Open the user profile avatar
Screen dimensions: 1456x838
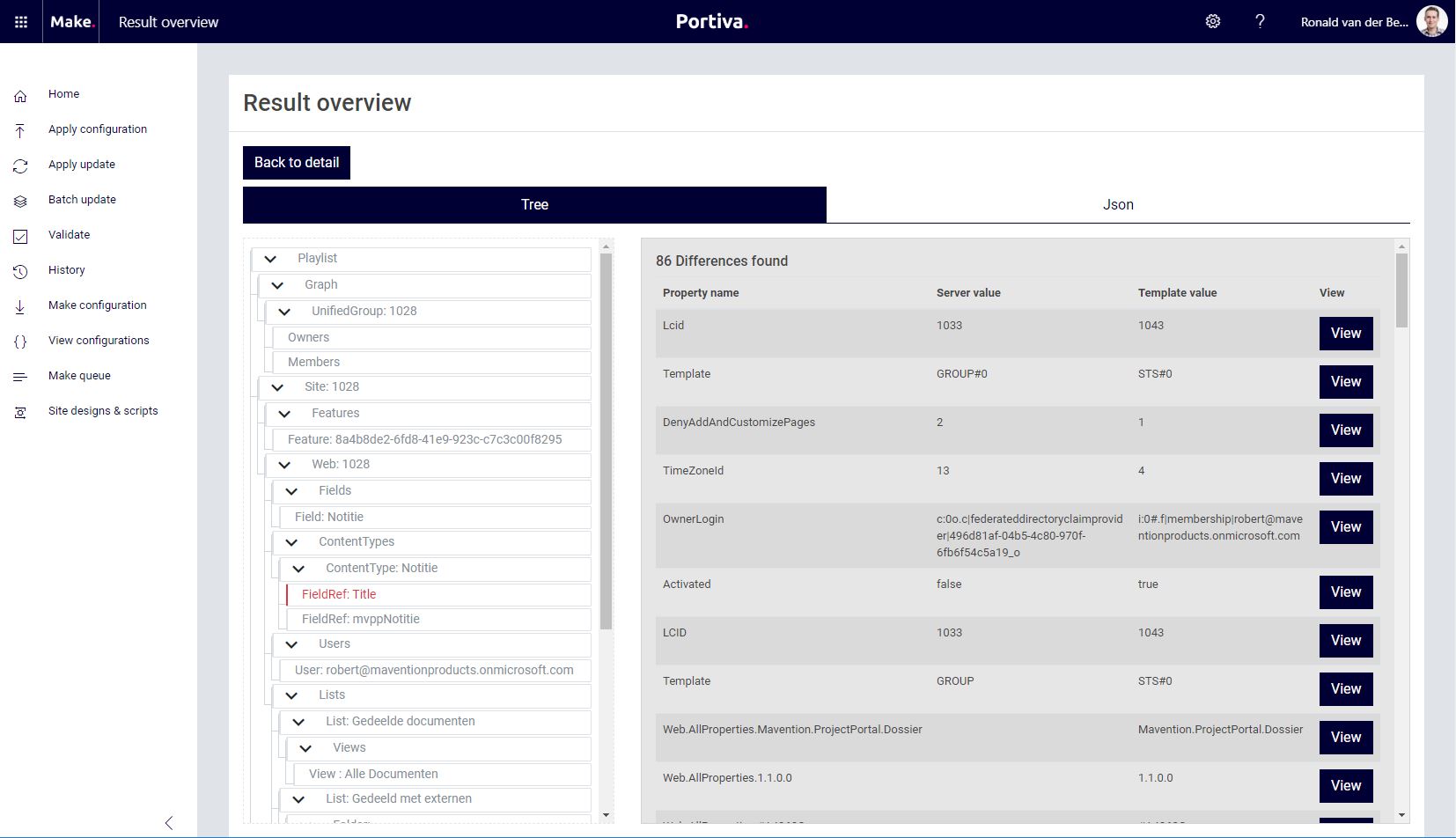coord(1431,22)
